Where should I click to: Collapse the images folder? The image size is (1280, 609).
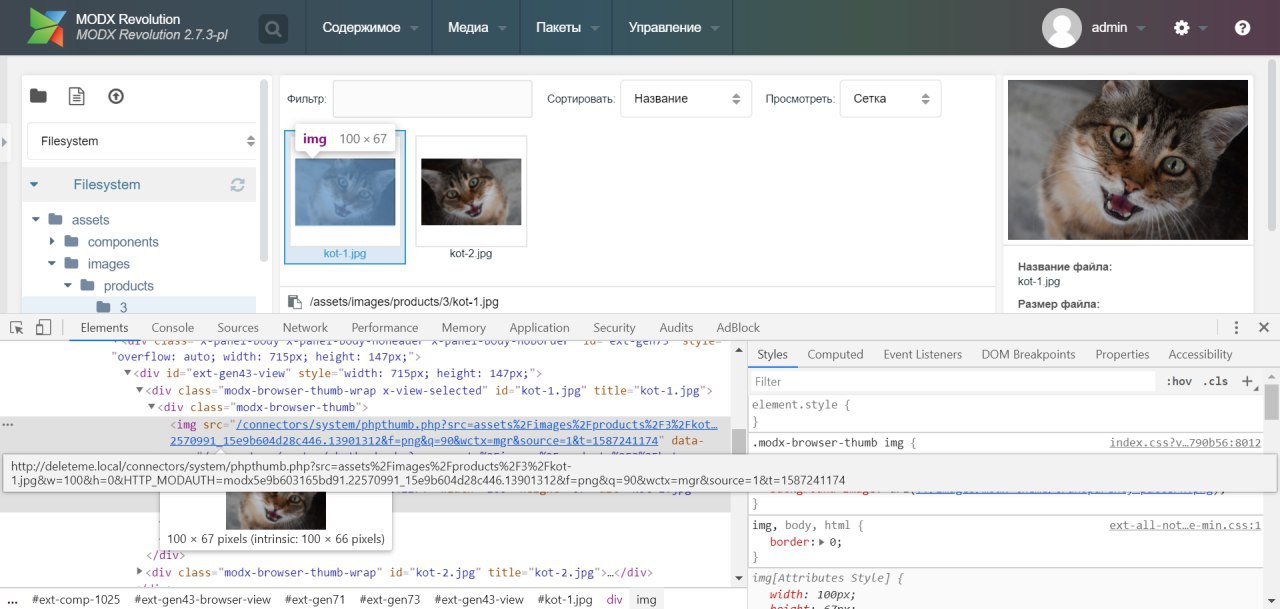coord(52,264)
